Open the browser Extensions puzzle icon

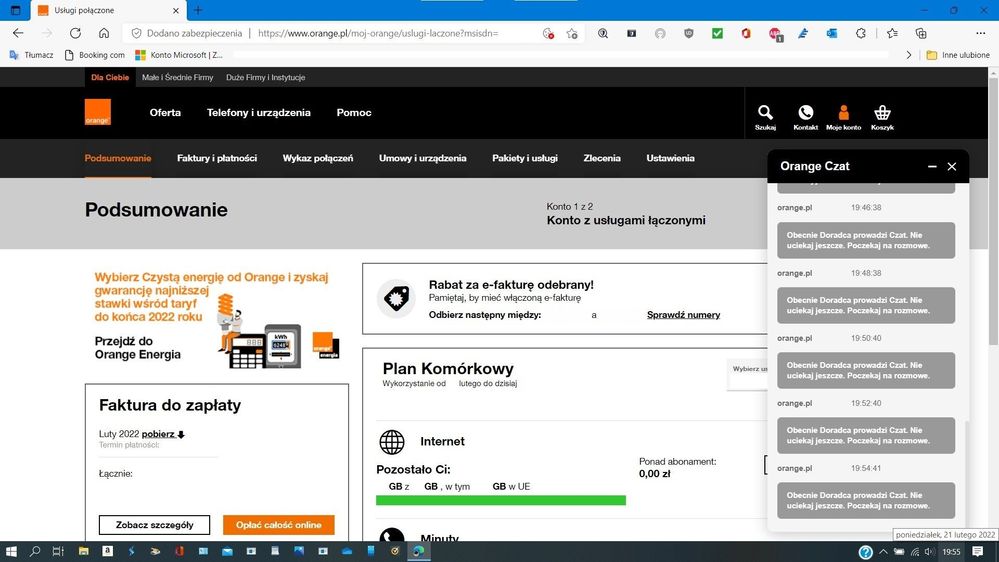tap(861, 33)
